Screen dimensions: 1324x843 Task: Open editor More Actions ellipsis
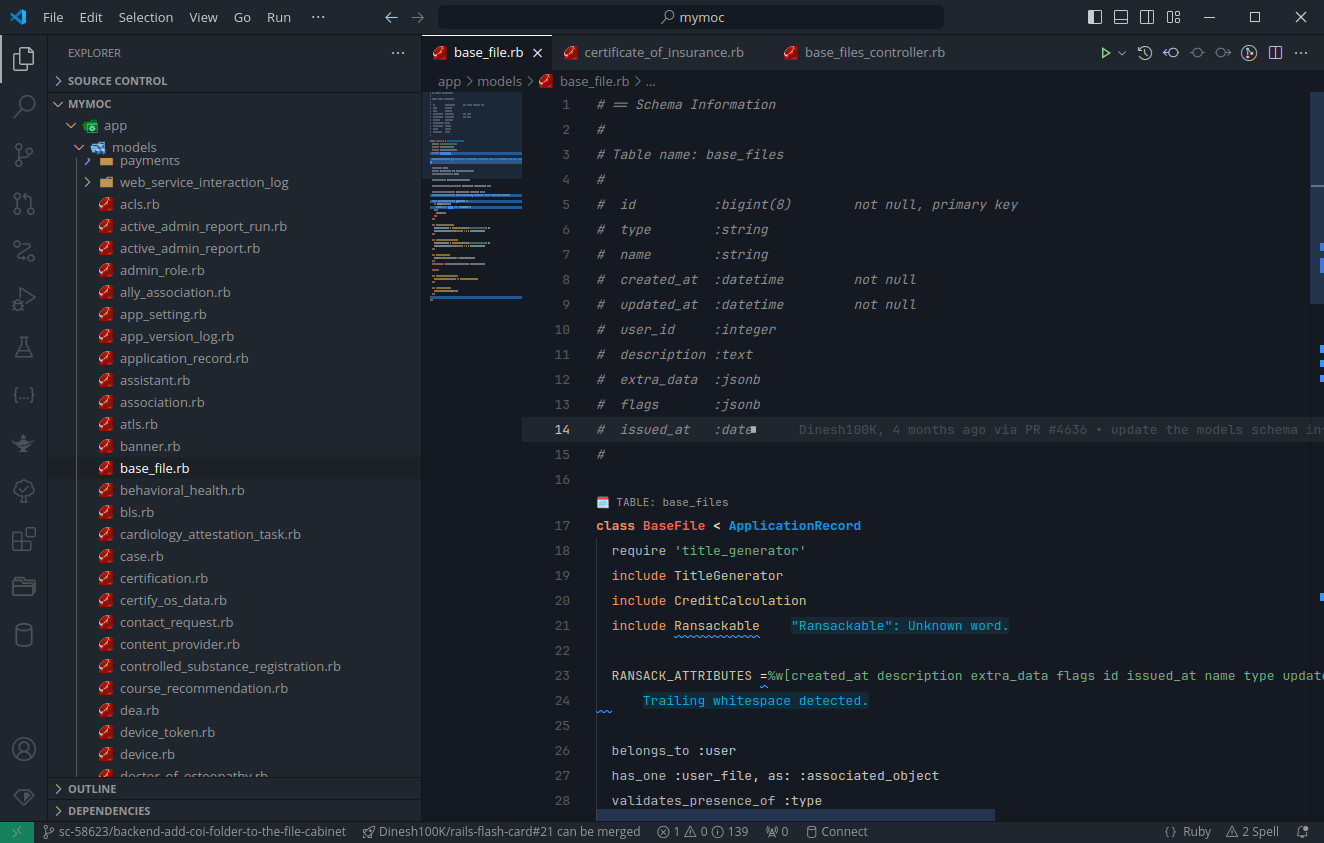1302,53
